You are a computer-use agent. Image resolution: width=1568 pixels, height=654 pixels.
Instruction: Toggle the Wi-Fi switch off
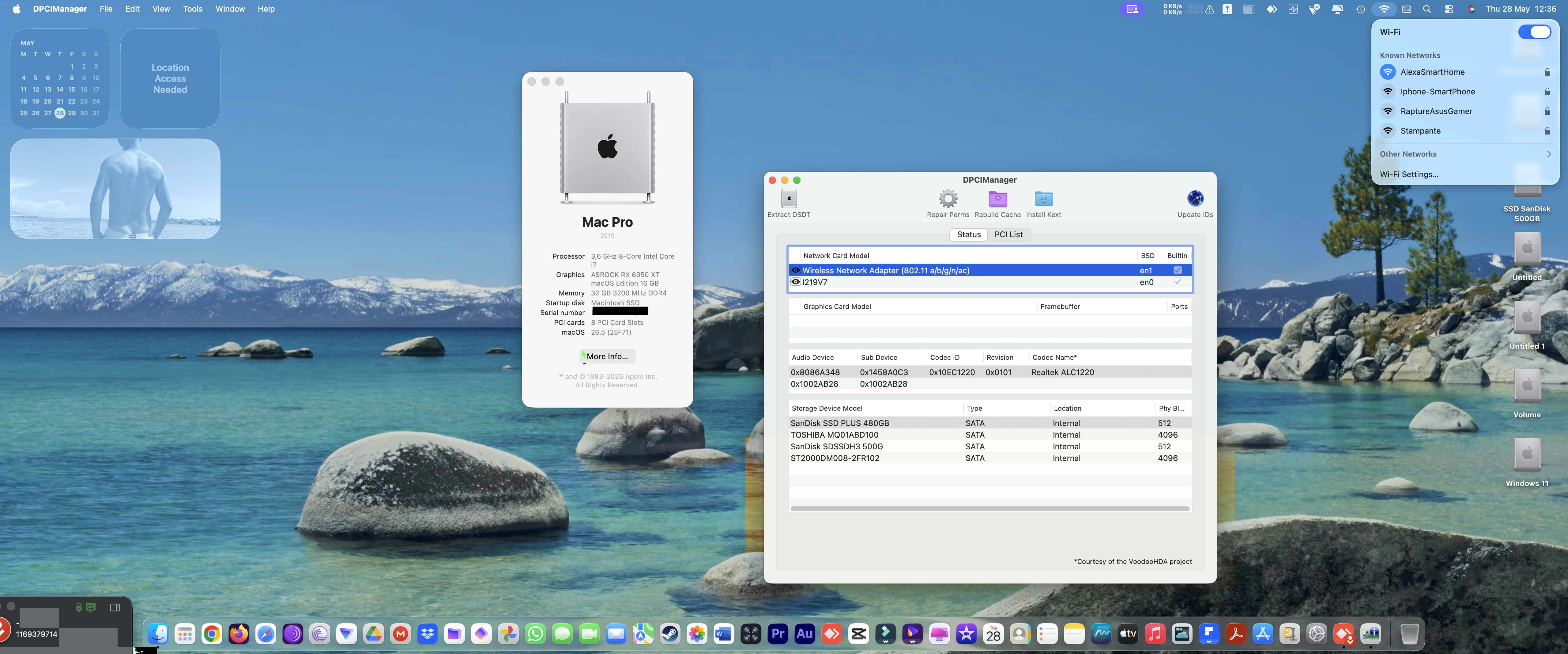coord(1534,32)
